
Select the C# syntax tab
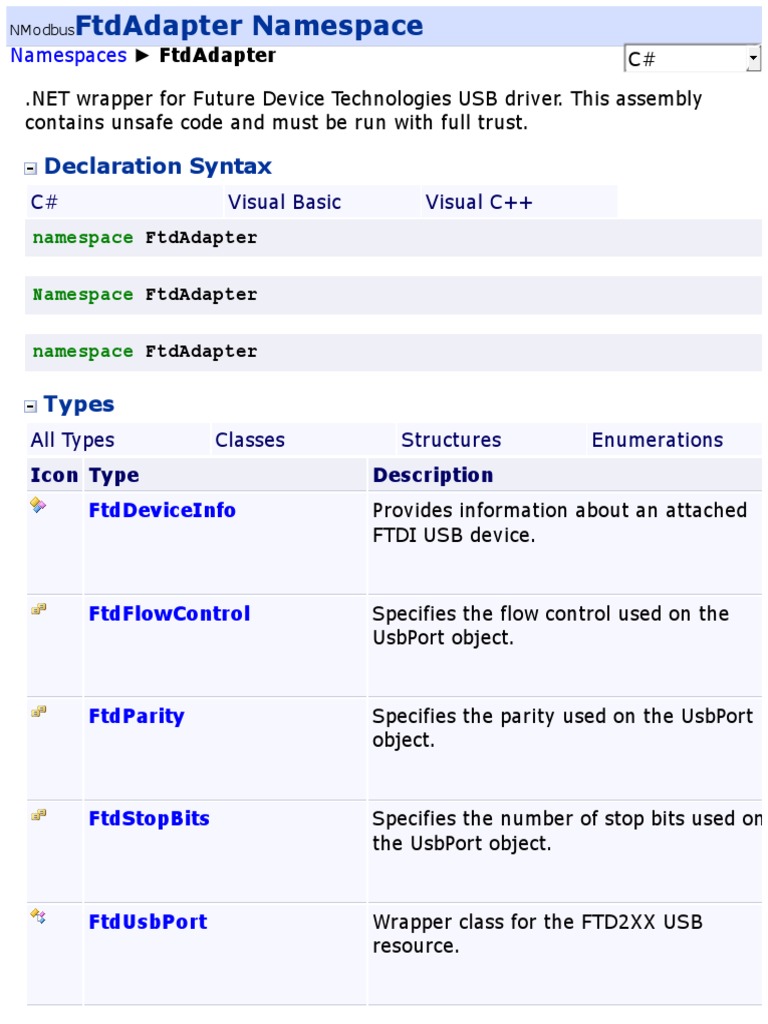[x=44, y=202]
